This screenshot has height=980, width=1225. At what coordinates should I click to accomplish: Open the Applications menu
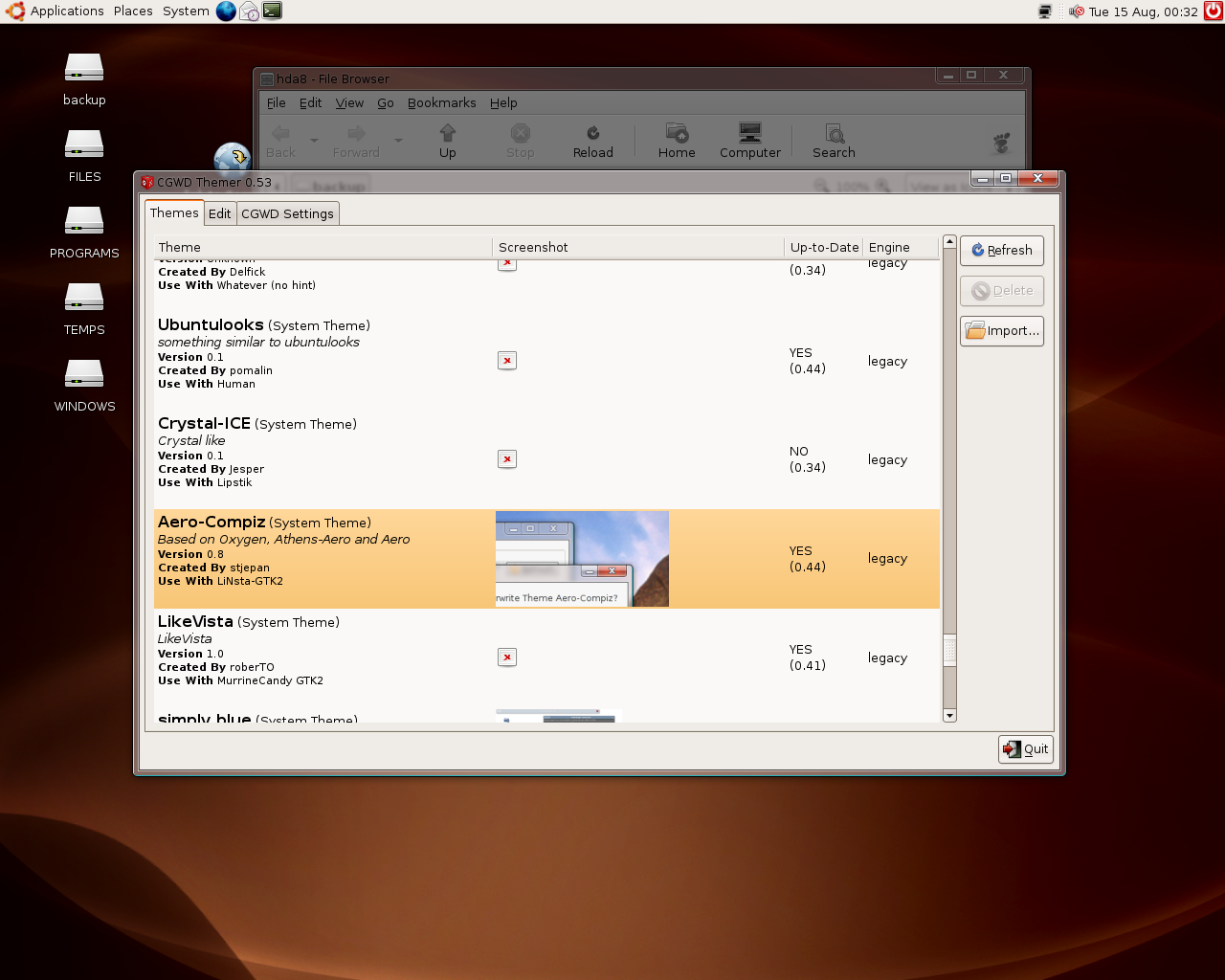click(66, 11)
